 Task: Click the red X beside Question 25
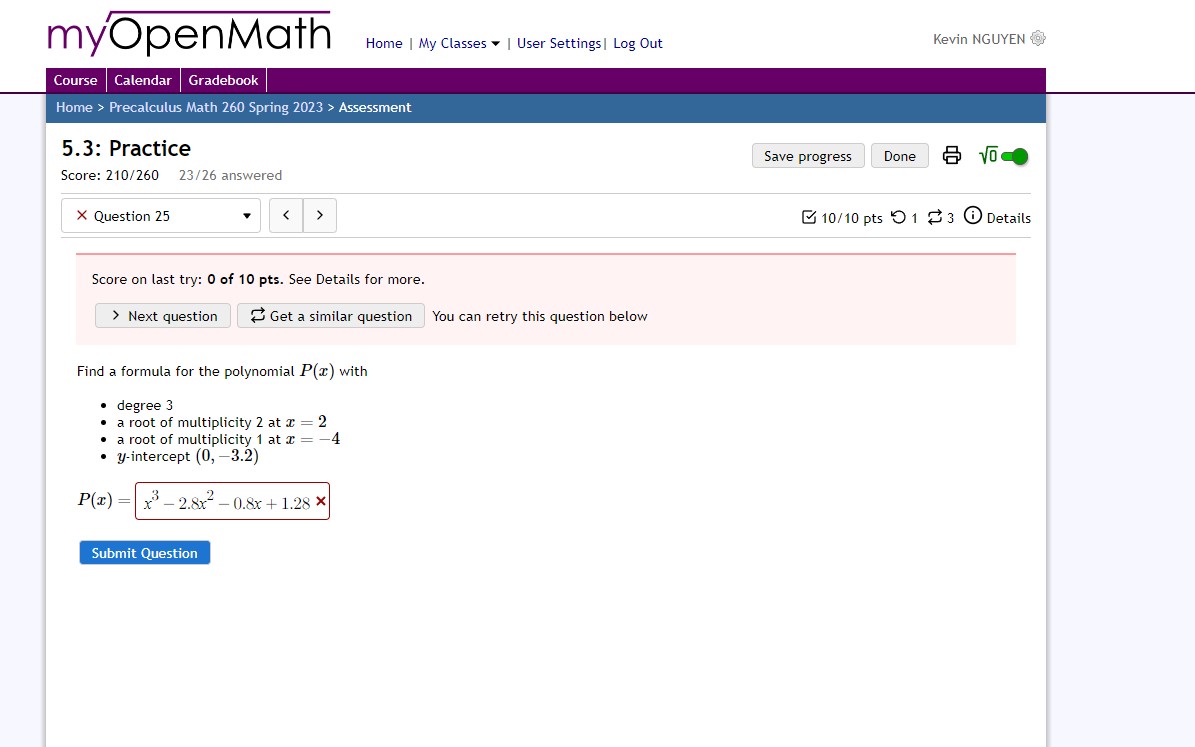(x=82, y=215)
